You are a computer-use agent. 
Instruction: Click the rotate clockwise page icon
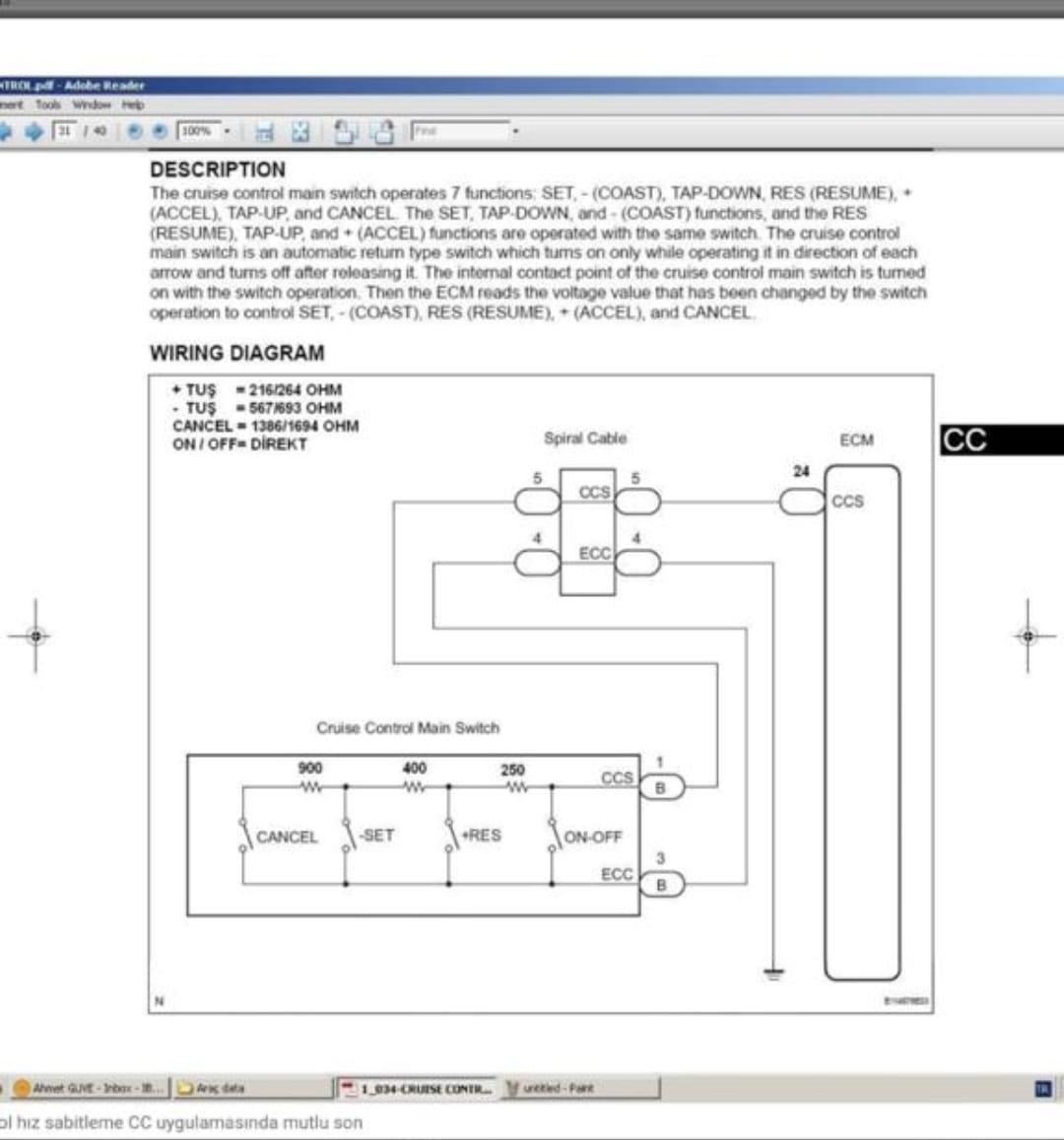pyautogui.click(x=383, y=131)
